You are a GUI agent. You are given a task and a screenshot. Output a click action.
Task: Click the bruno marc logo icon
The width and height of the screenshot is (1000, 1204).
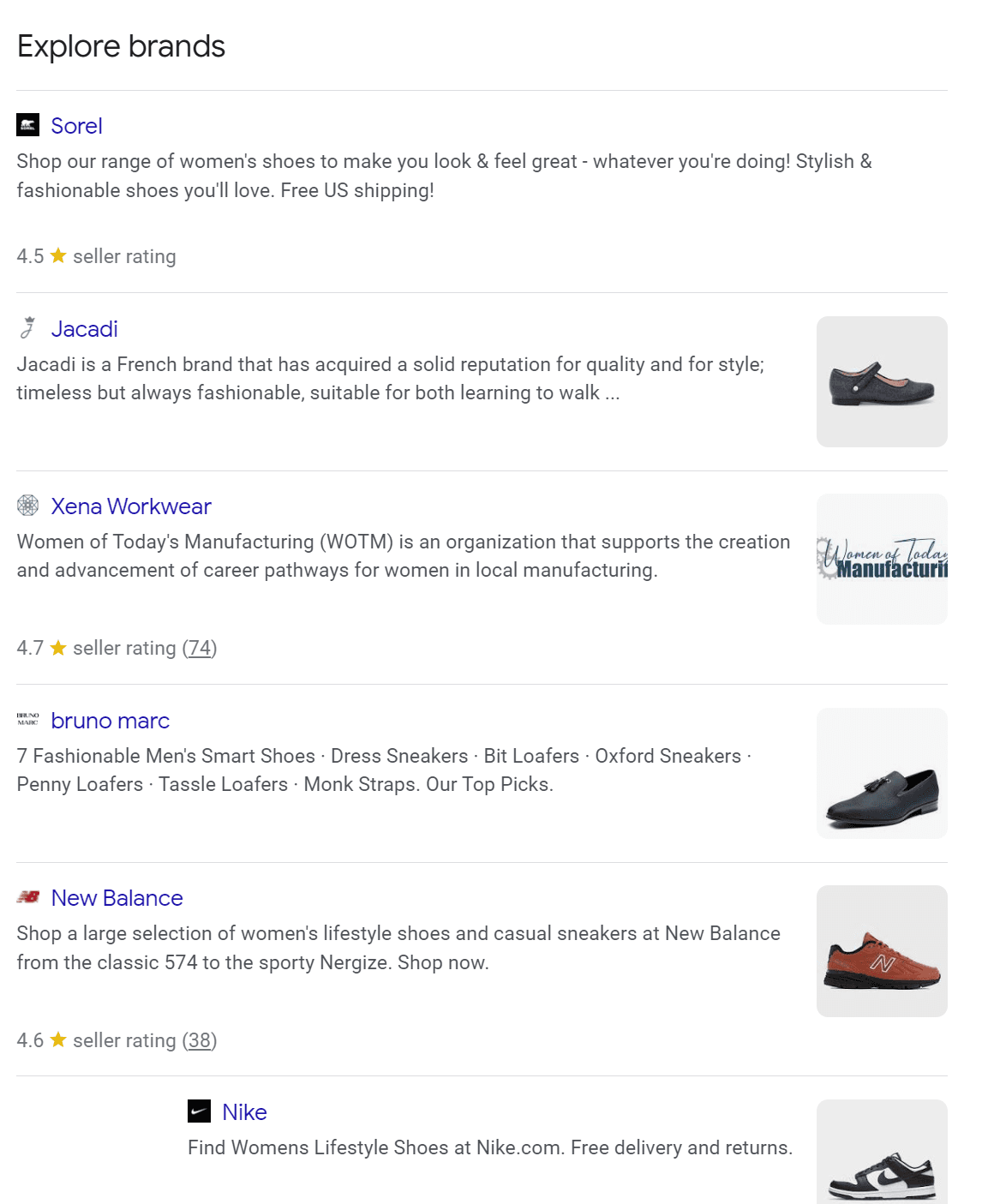[x=29, y=720]
